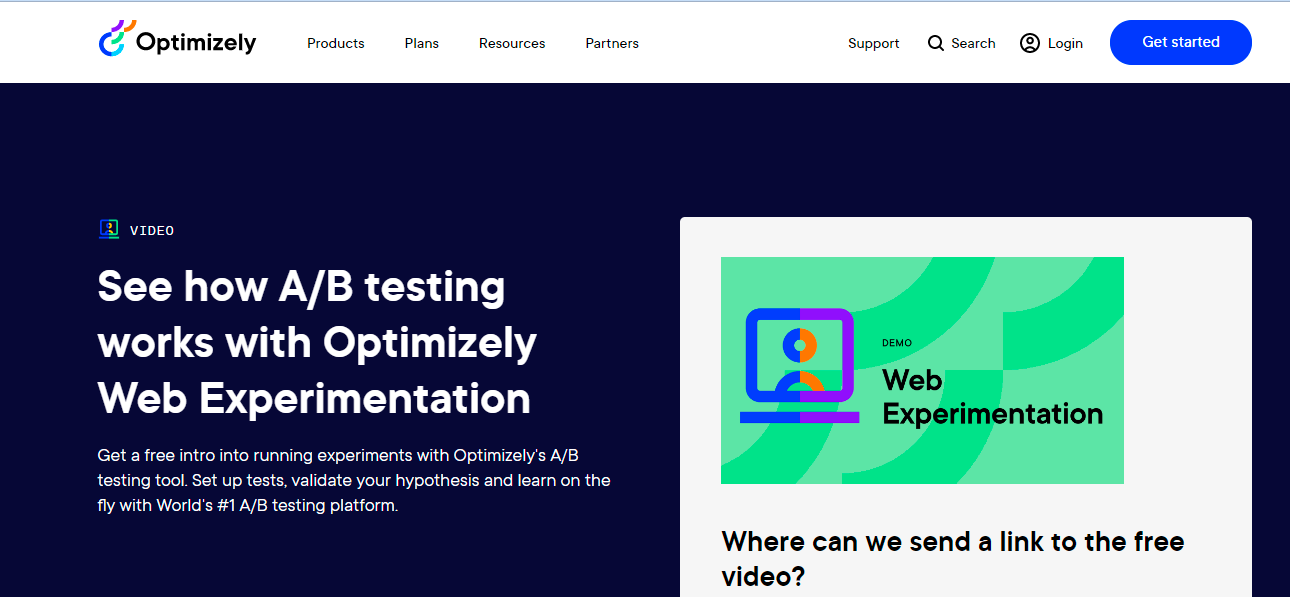Open the Products menu
The height and width of the screenshot is (597, 1290).
pos(336,43)
